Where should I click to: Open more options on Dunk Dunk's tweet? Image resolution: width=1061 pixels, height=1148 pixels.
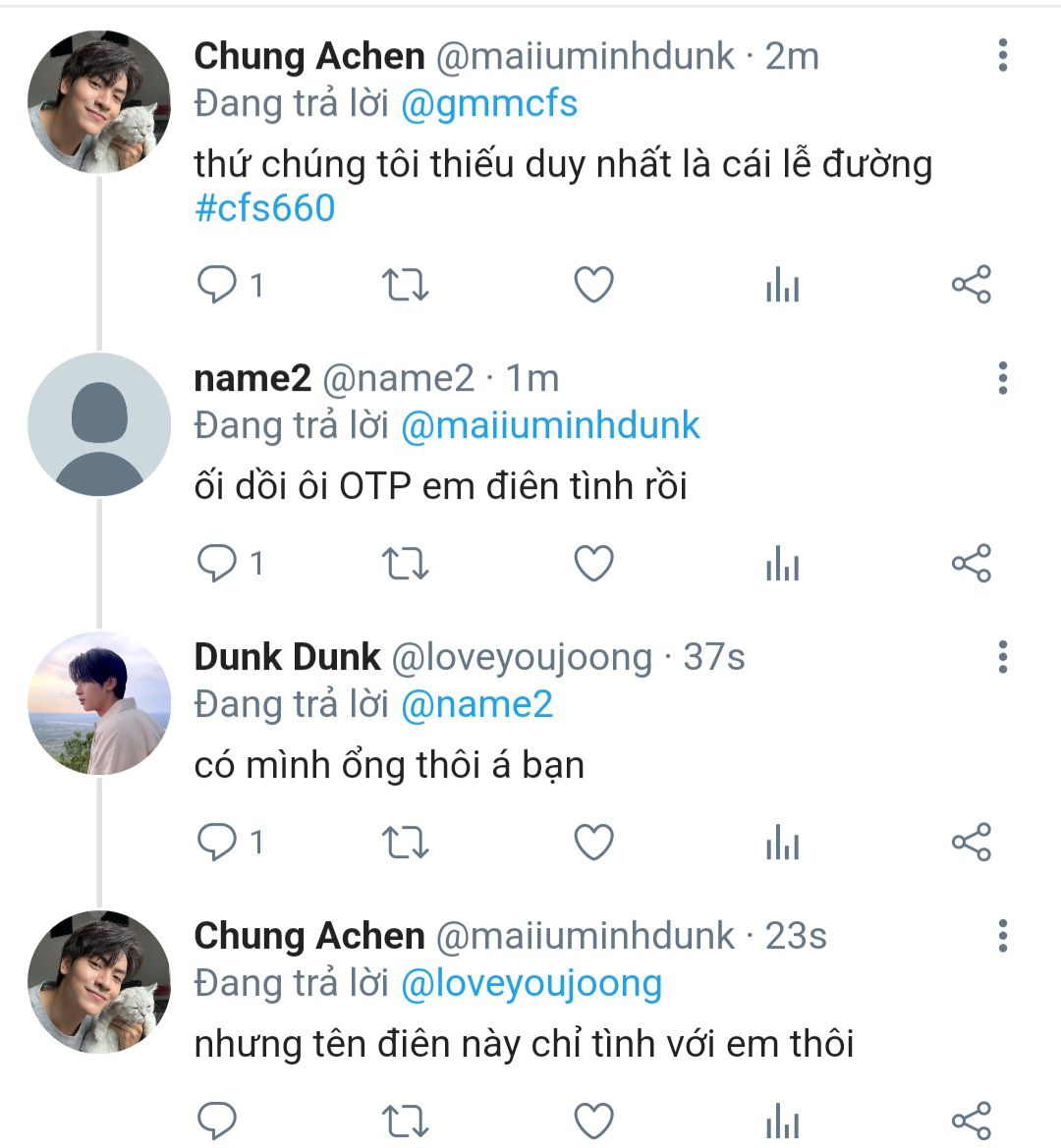tap(1002, 657)
